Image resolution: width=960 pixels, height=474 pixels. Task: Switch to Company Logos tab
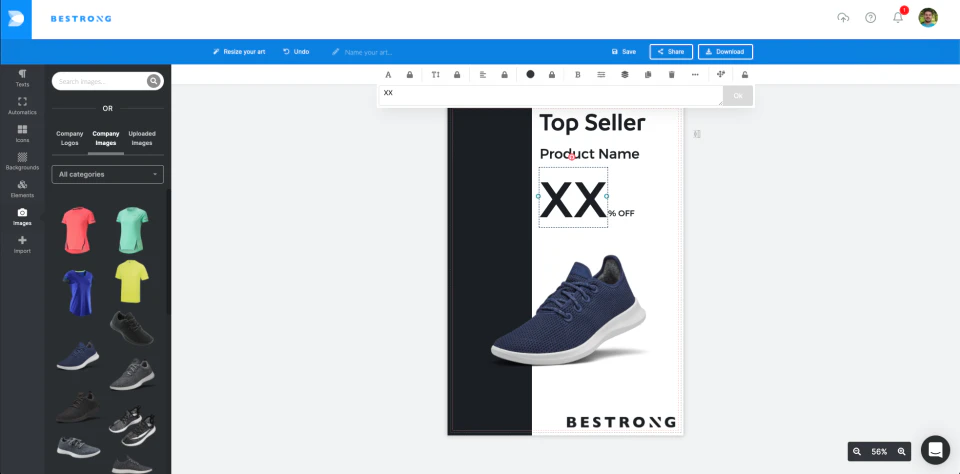[70, 138]
